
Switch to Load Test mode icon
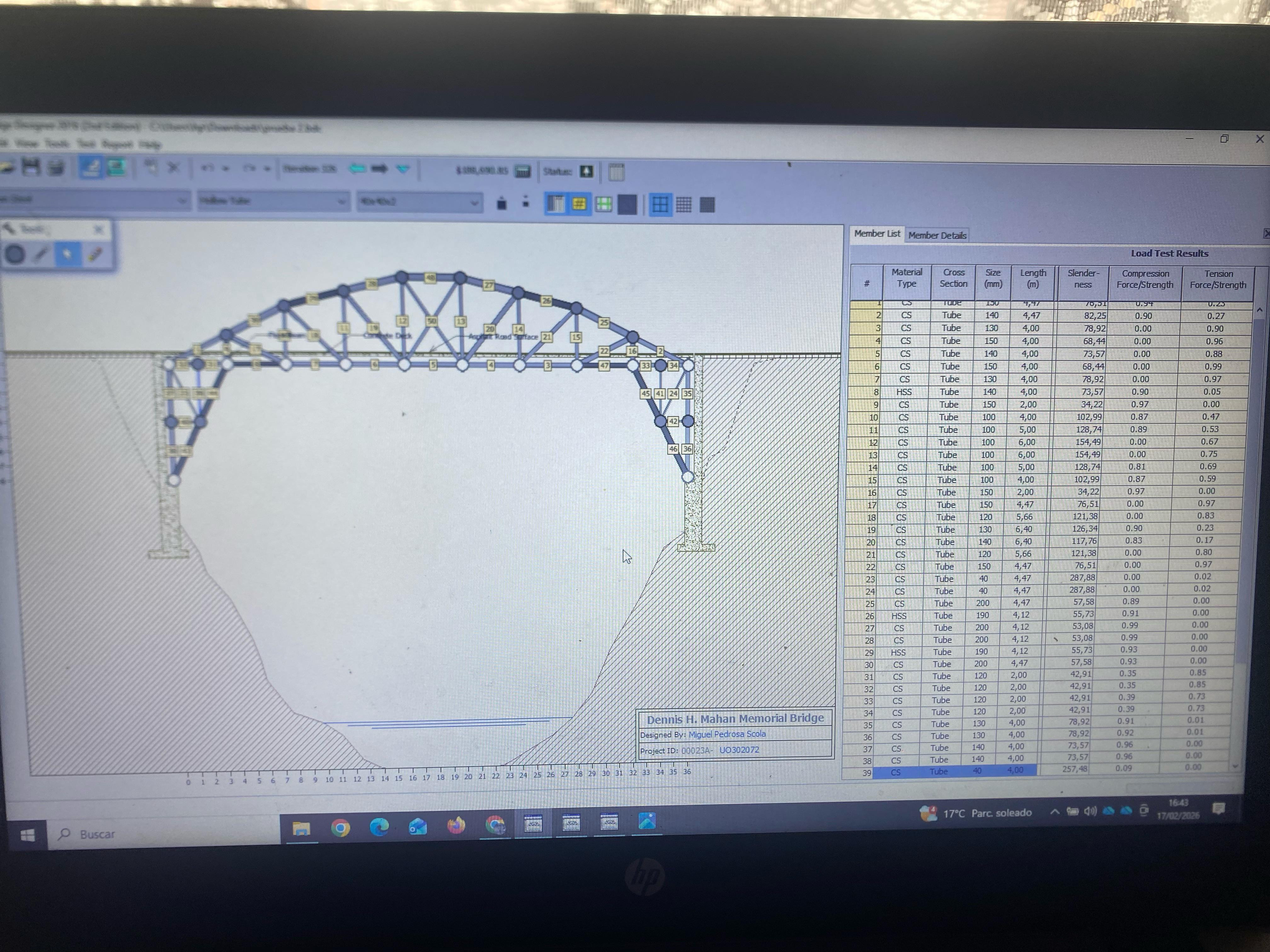click(116, 167)
